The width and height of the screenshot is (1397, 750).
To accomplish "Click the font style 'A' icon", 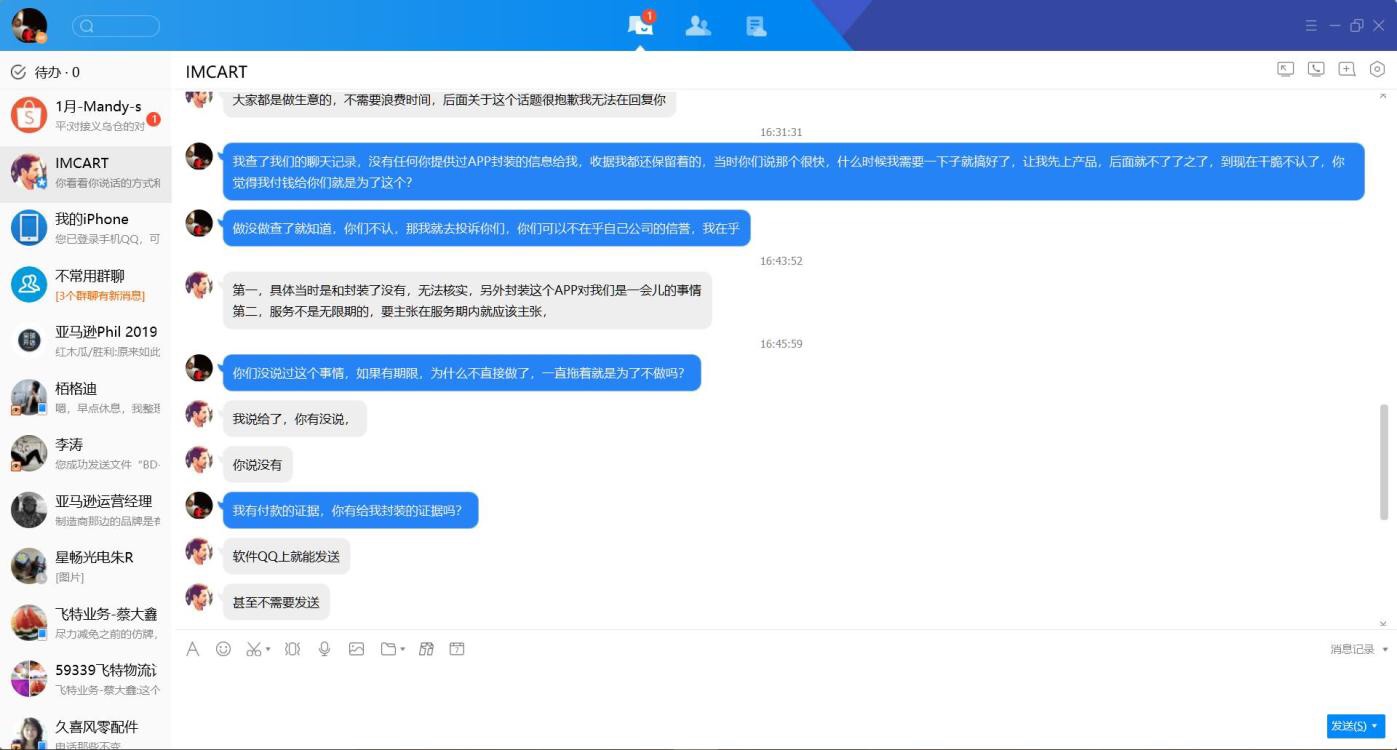I will coord(193,649).
